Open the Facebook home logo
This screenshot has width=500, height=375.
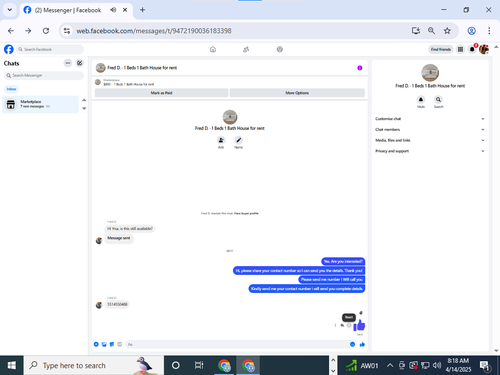pos(9,49)
